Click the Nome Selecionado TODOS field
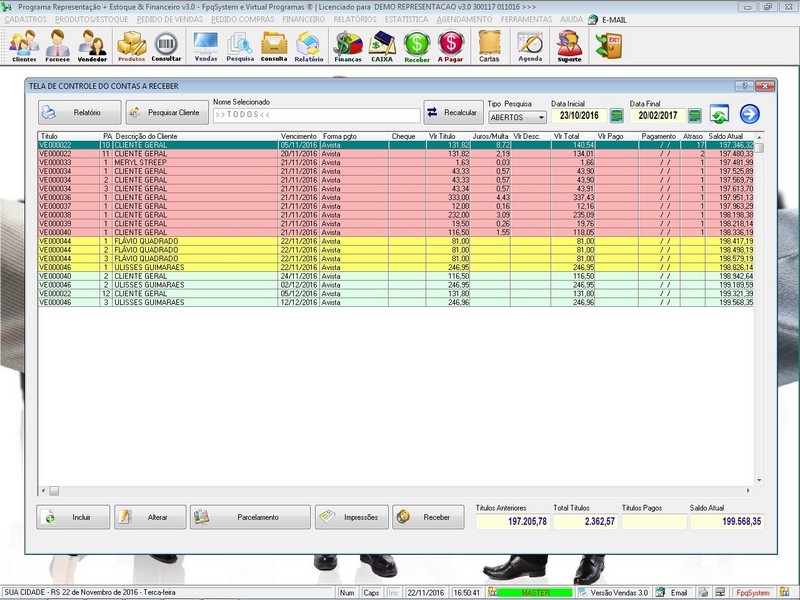This screenshot has height=600, width=800. pyautogui.click(x=316, y=115)
